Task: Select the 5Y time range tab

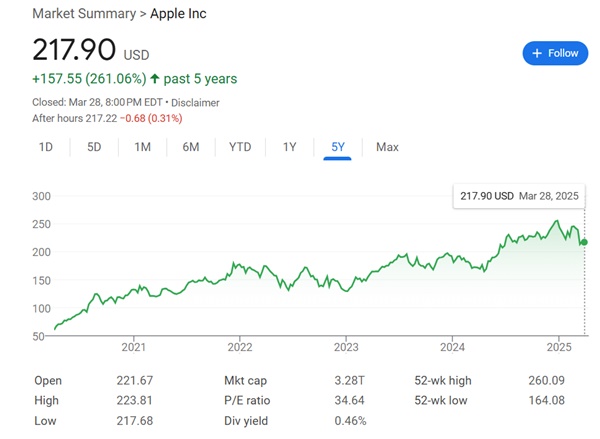Action: (x=338, y=147)
